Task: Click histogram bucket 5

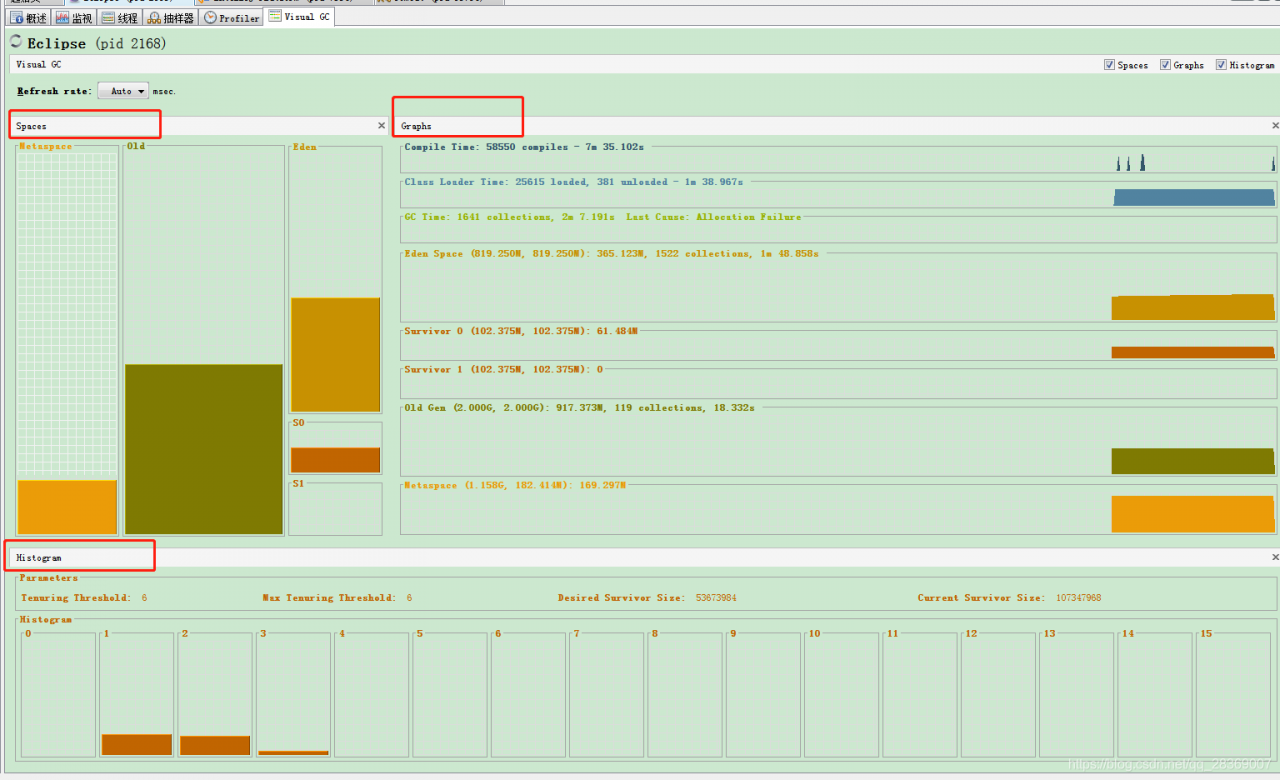Action: click(450, 694)
